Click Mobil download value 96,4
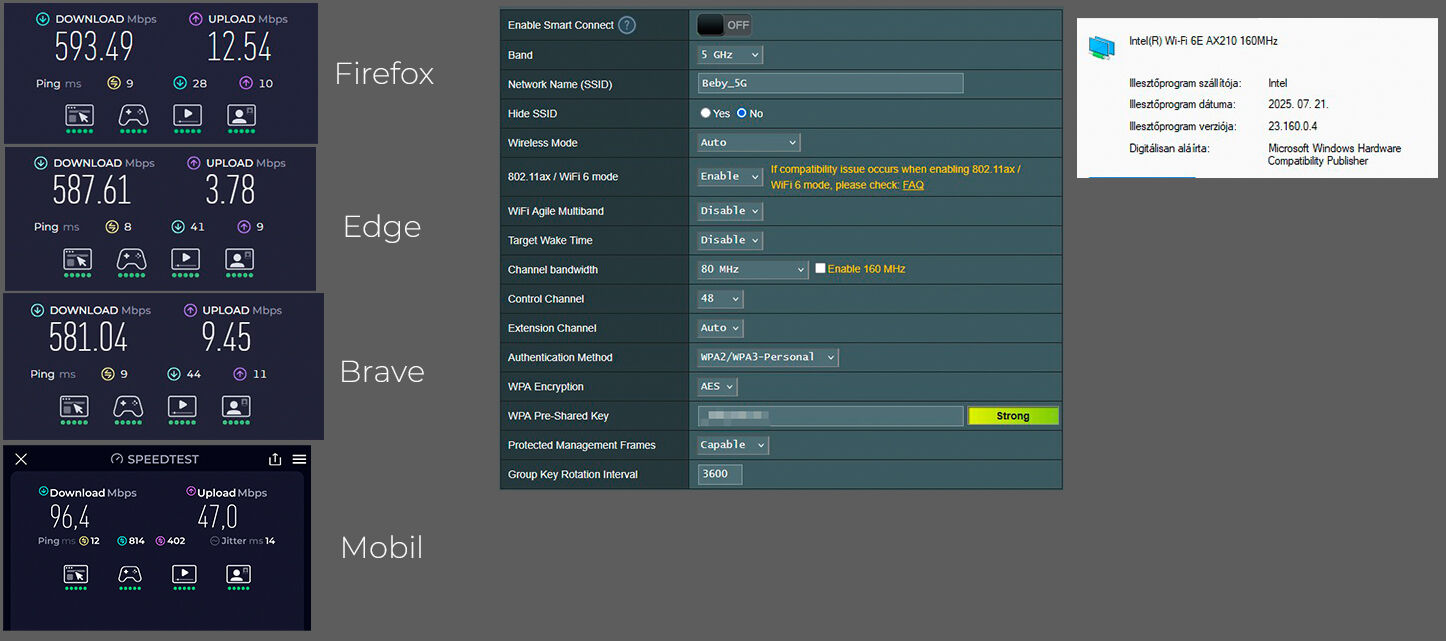The image size is (1446, 641). click(x=70, y=517)
